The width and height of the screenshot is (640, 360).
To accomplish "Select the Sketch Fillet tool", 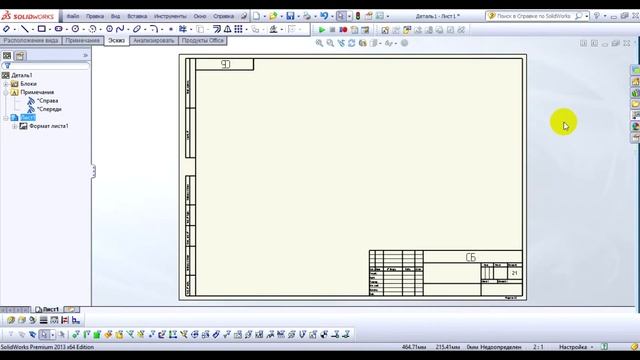I will coord(153,29).
